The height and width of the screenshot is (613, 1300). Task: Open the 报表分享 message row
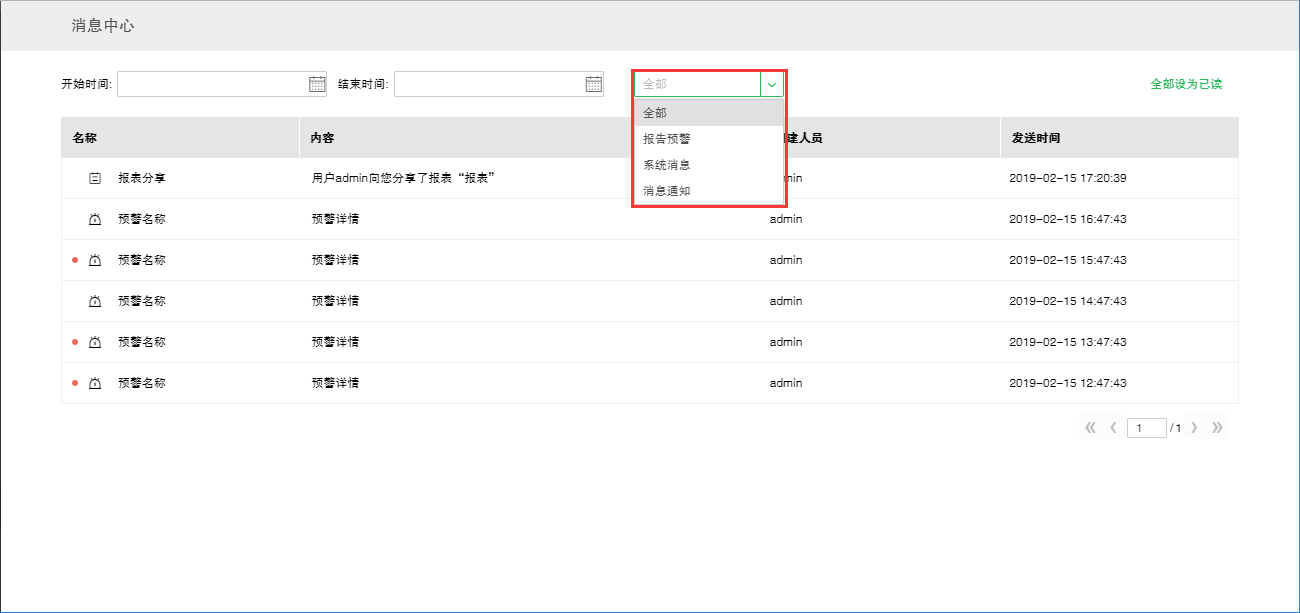tap(142, 178)
